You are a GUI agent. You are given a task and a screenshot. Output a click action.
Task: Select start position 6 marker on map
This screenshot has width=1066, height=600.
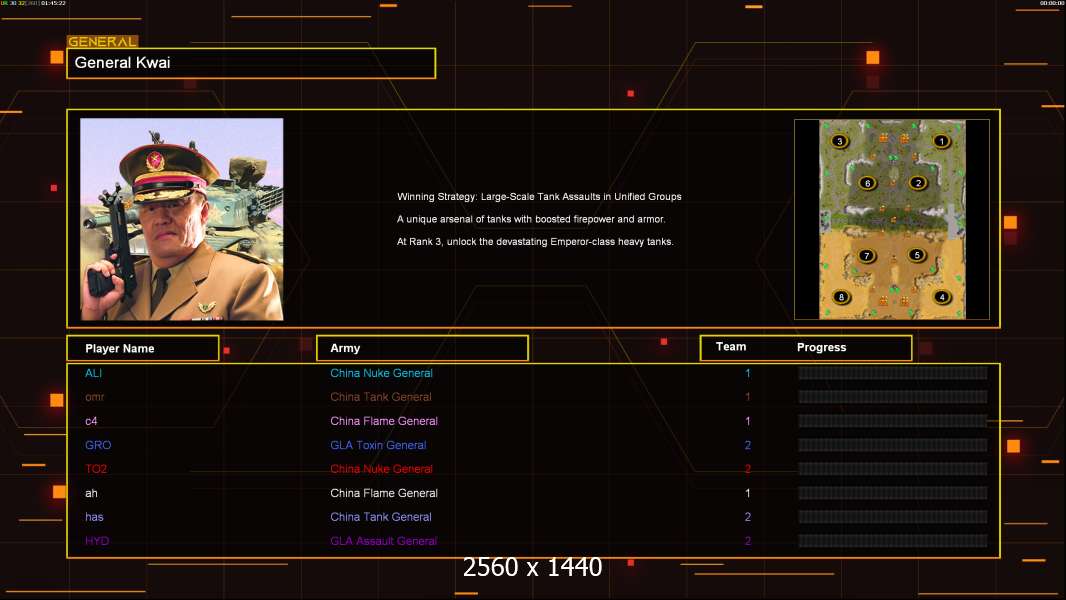pyautogui.click(x=867, y=183)
